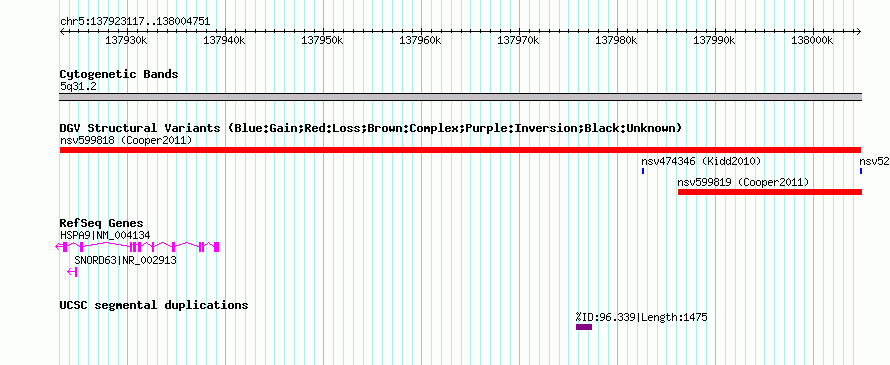
Task: Click the 137940k ruler tick label
Action: coord(224,40)
